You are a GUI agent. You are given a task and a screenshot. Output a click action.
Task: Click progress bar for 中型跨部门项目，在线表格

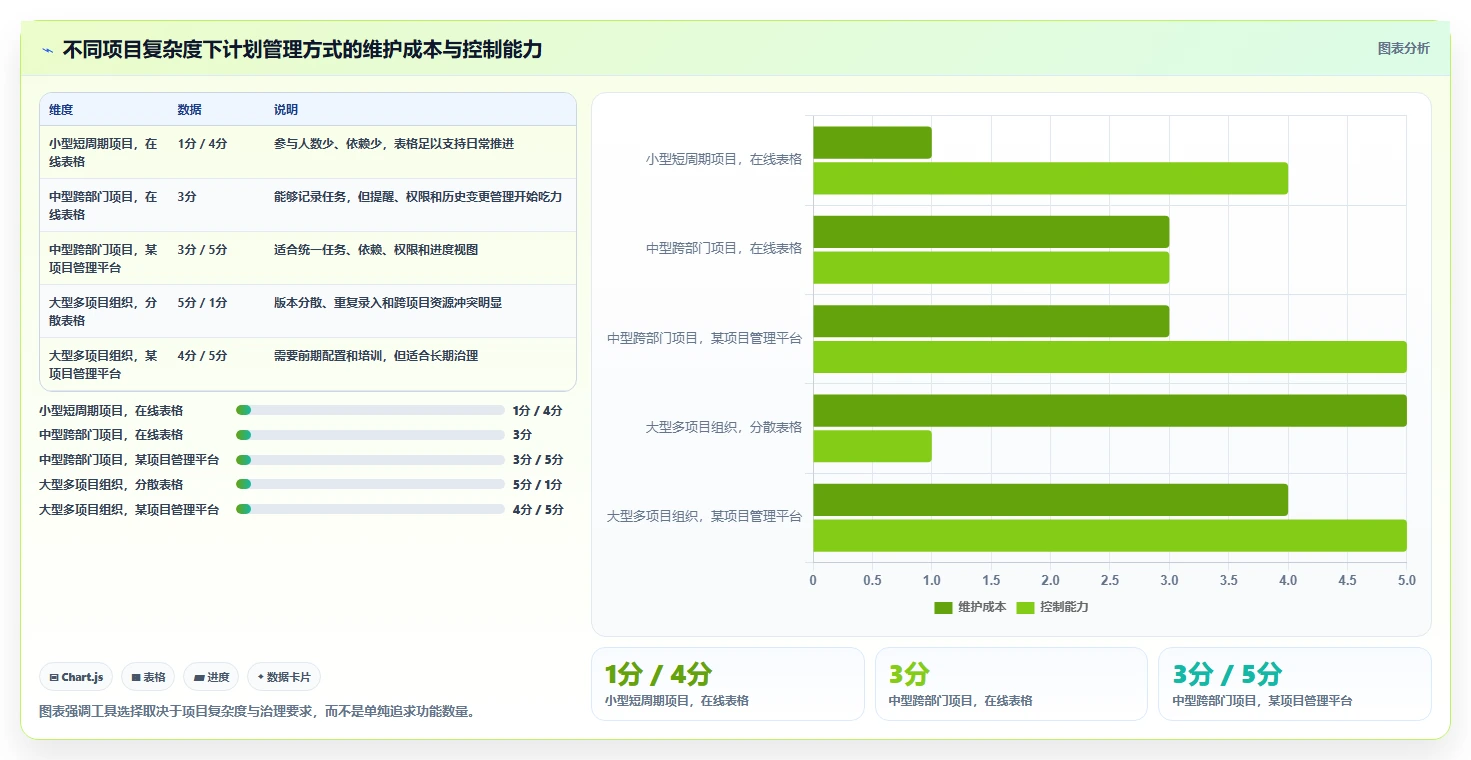pyautogui.click(x=370, y=435)
